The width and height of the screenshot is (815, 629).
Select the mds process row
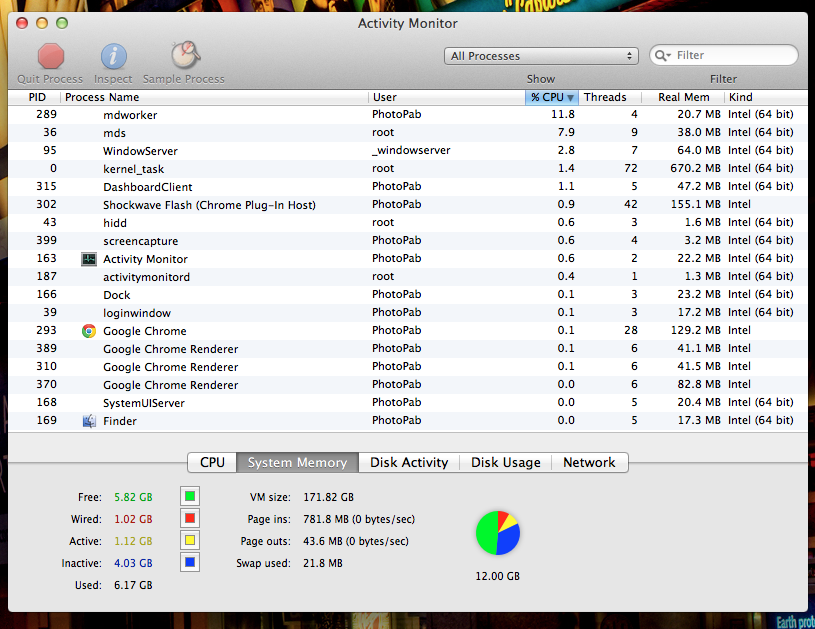[408, 133]
